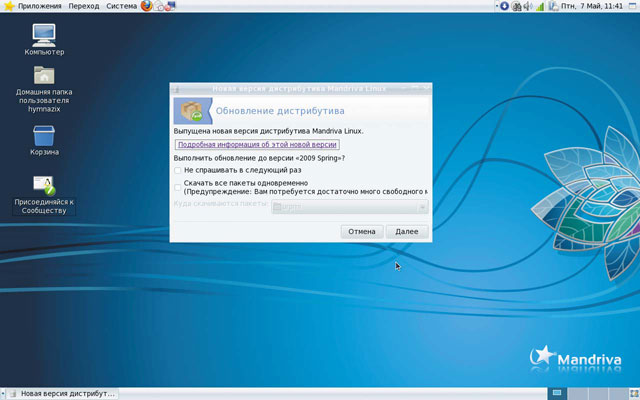640x400 pixels.
Task: Click the green network signal tray icon
Action: 540,7
